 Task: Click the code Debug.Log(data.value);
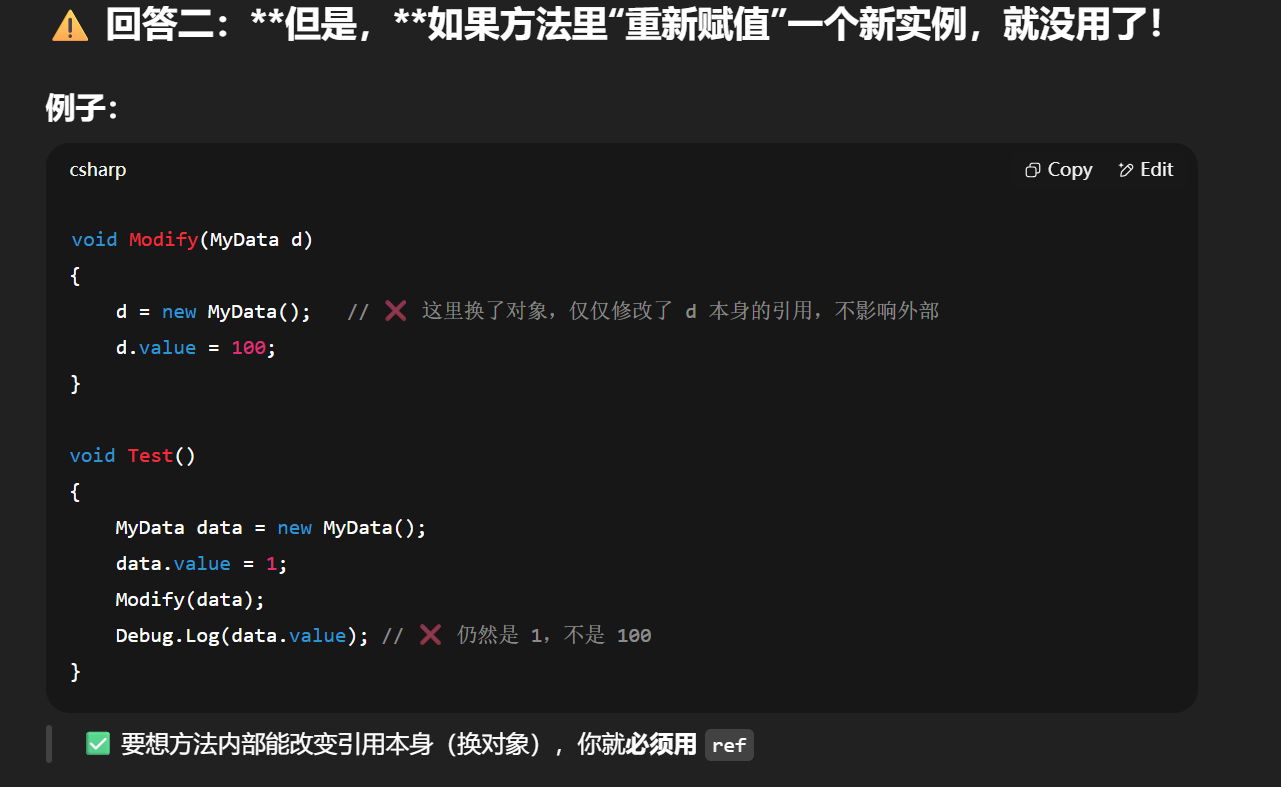(x=243, y=636)
